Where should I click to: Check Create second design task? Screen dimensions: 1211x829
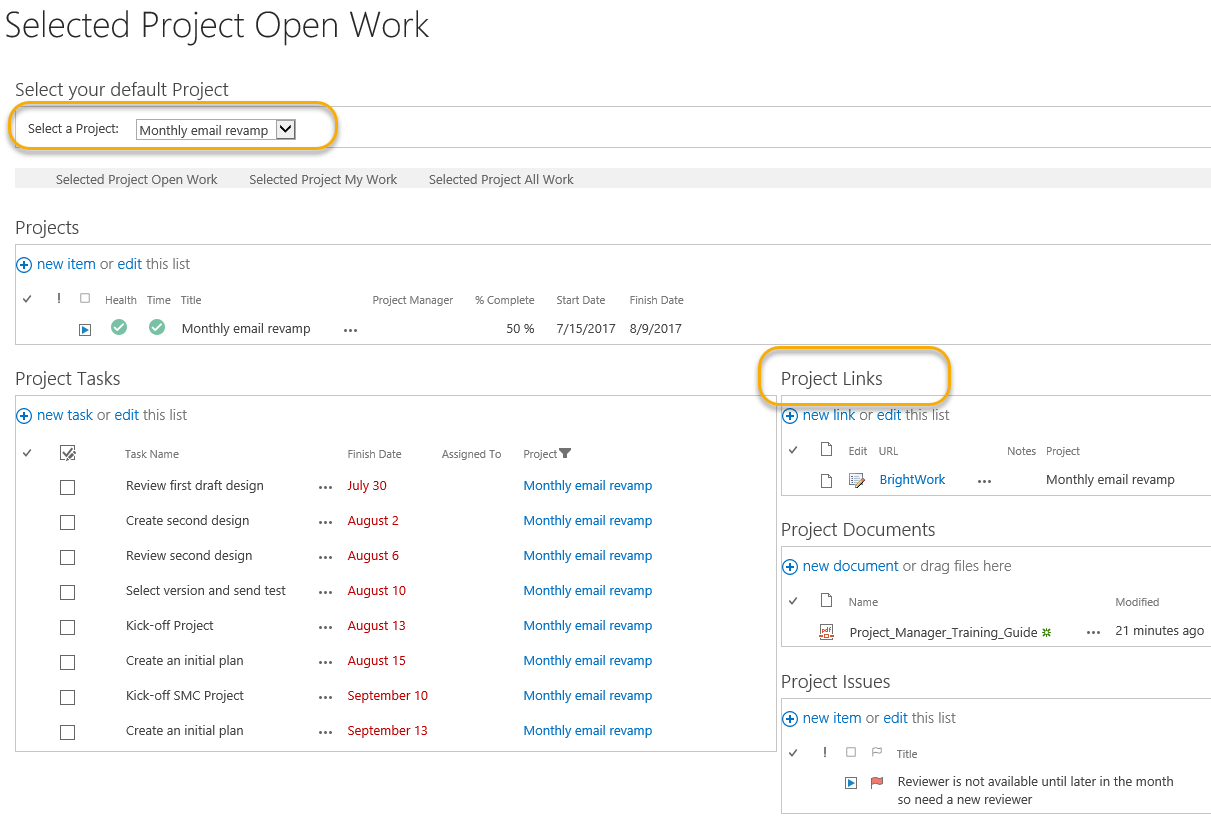coord(67,522)
